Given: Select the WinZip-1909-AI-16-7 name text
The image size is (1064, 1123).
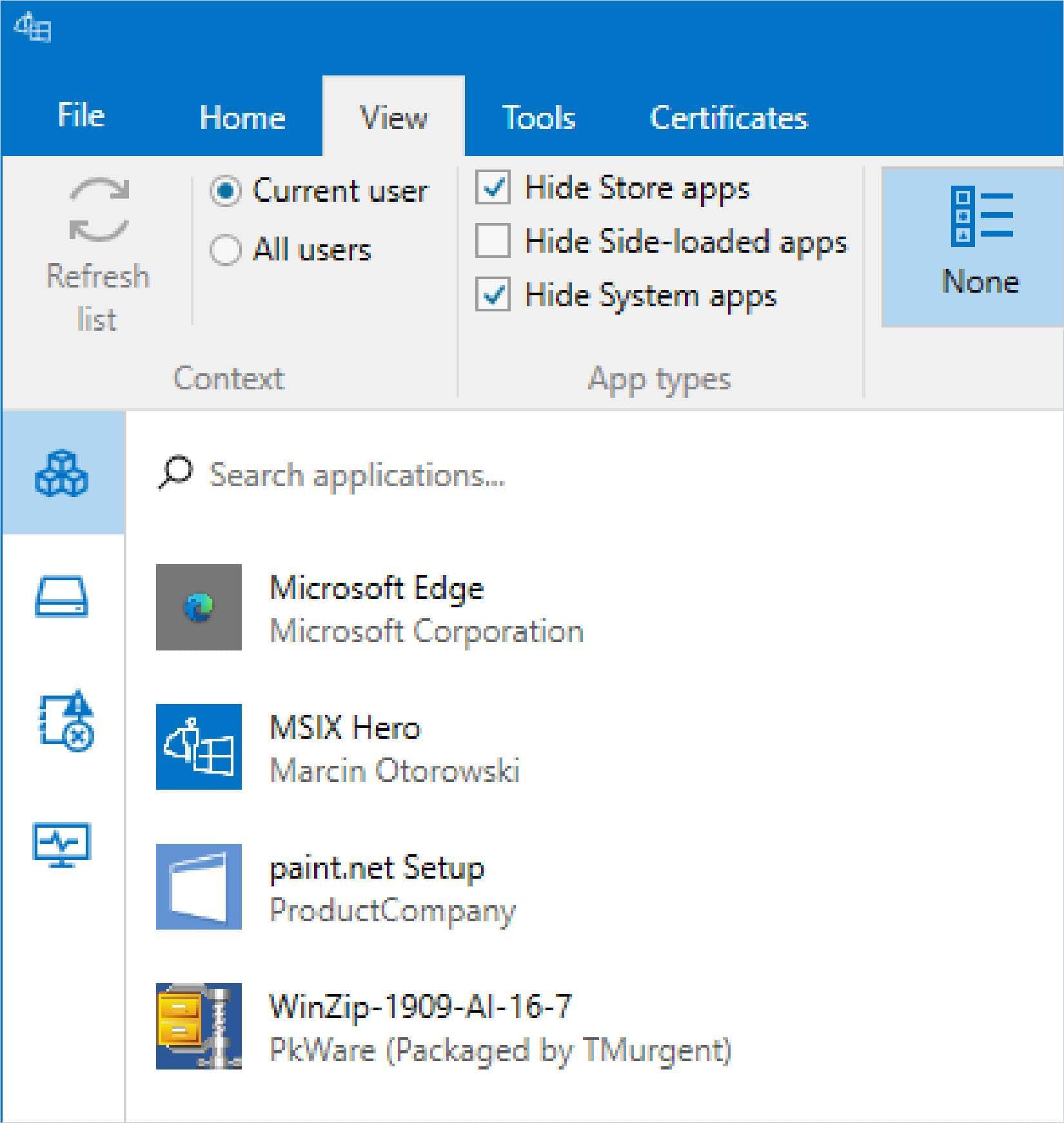Looking at the screenshot, I should pyautogui.click(x=420, y=1006).
